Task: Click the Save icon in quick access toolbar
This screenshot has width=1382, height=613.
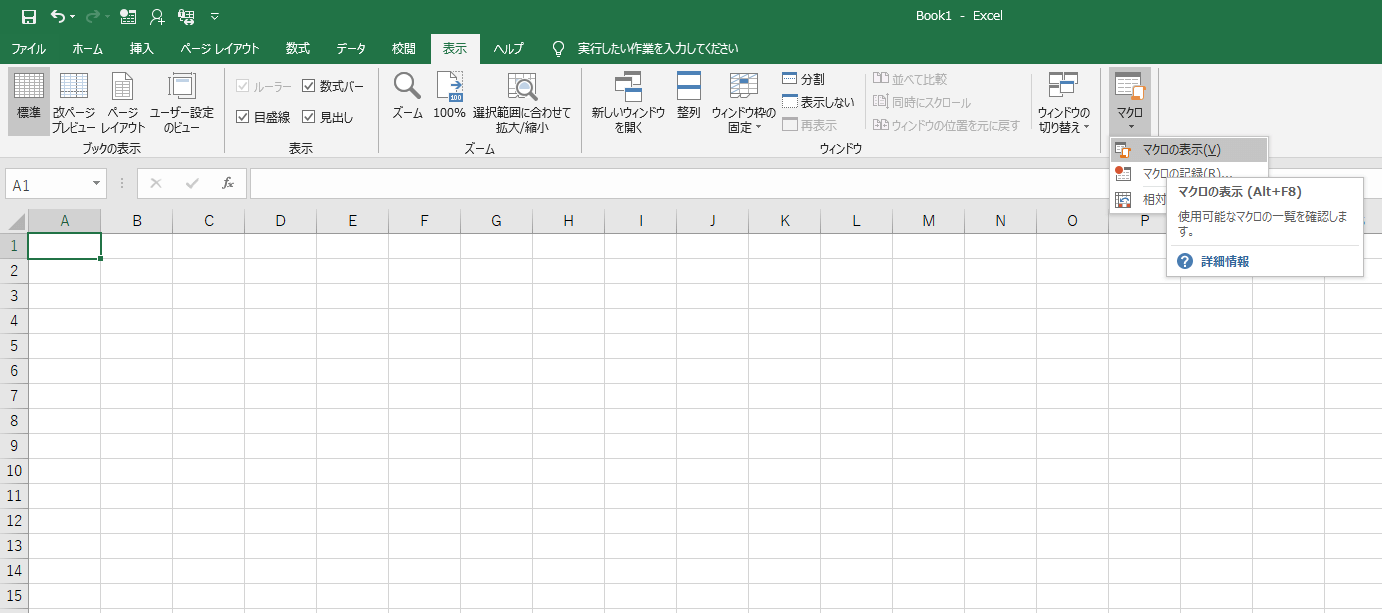Action: (28, 16)
